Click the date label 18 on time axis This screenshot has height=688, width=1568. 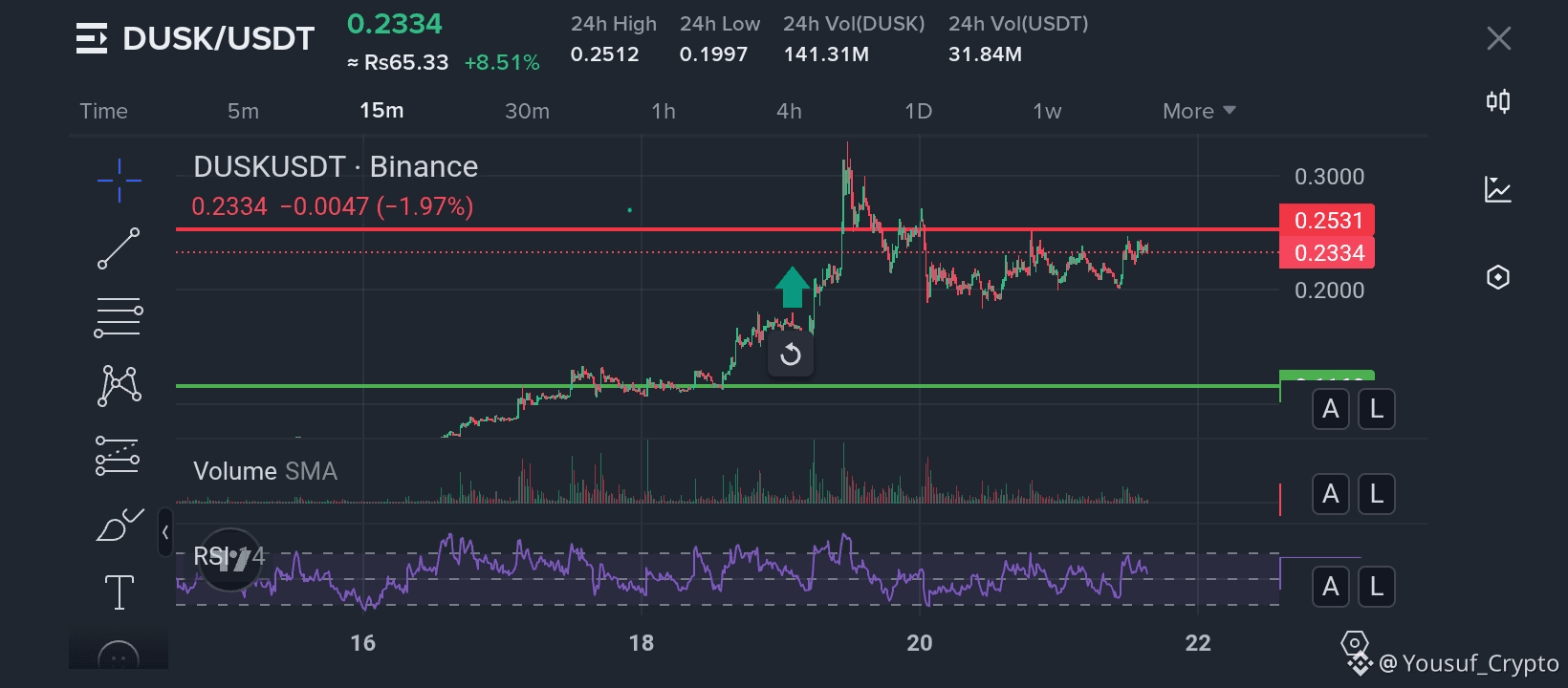(x=642, y=643)
